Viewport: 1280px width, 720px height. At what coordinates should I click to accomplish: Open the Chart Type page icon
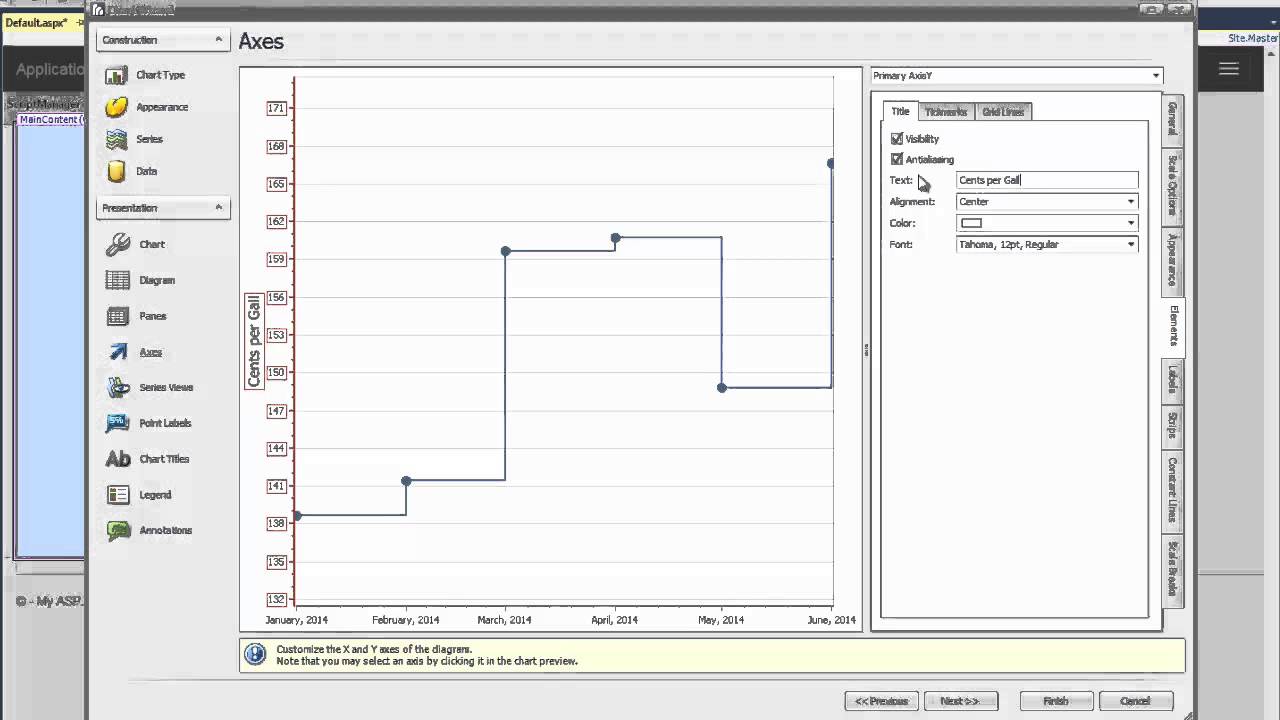tap(117, 75)
